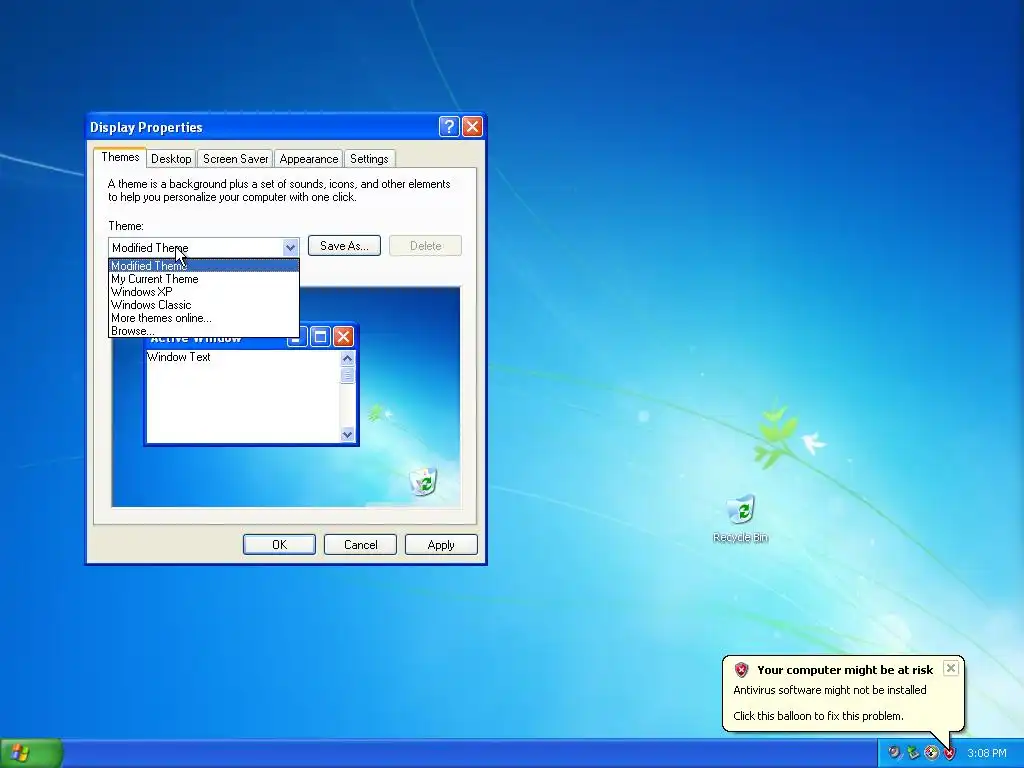Open the Settings tab
This screenshot has width=1024, height=768.
click(369, 159)
